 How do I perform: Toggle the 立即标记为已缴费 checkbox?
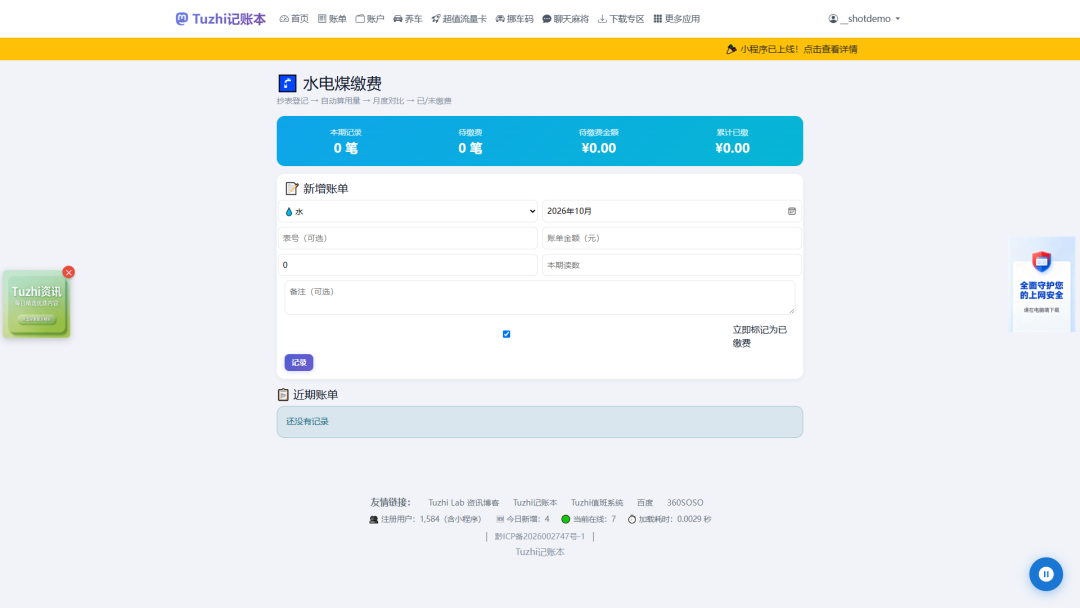tap(506, 334)
